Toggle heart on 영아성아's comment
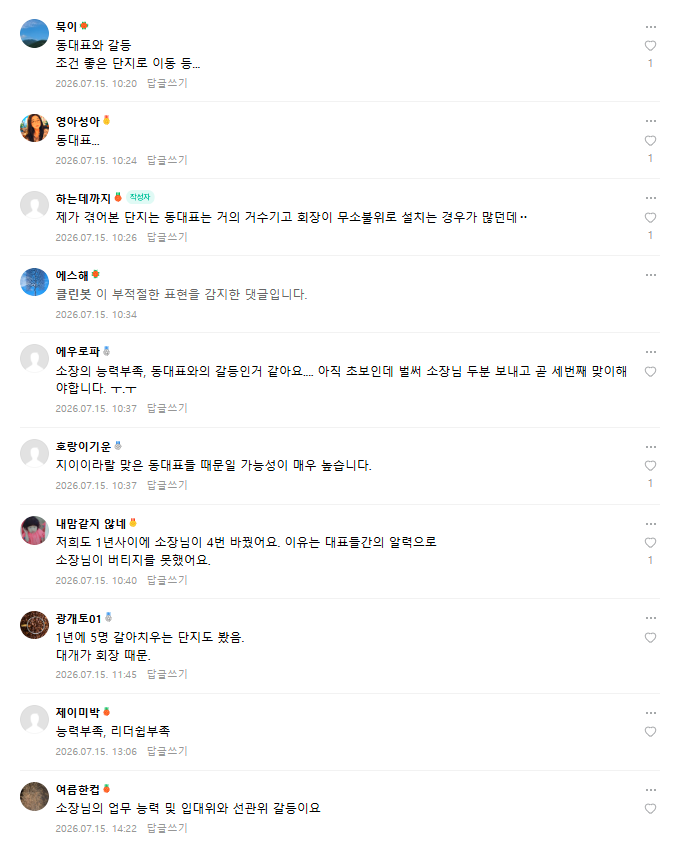Screen dimensions: 681x859 click(650, 140)
